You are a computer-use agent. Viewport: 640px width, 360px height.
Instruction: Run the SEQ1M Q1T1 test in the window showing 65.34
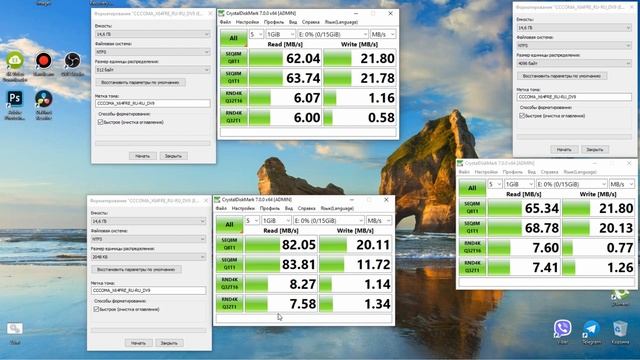472,227
